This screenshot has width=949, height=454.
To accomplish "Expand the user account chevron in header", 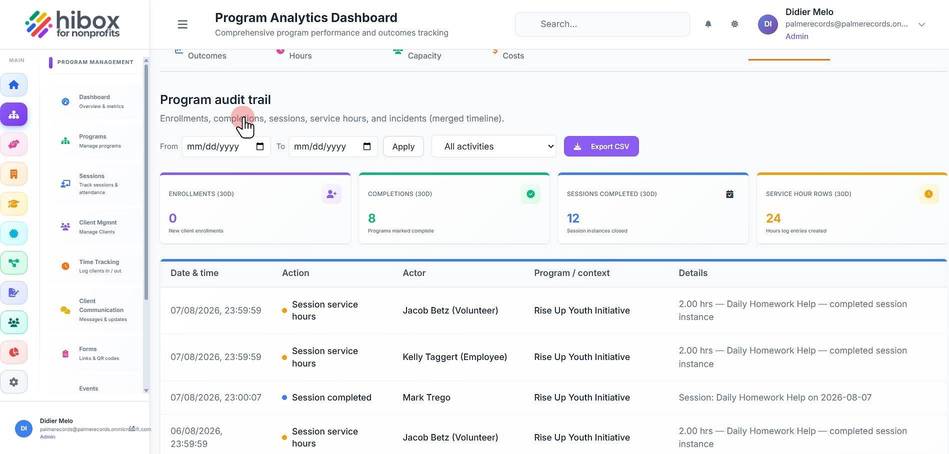I will tap(922, 24).
